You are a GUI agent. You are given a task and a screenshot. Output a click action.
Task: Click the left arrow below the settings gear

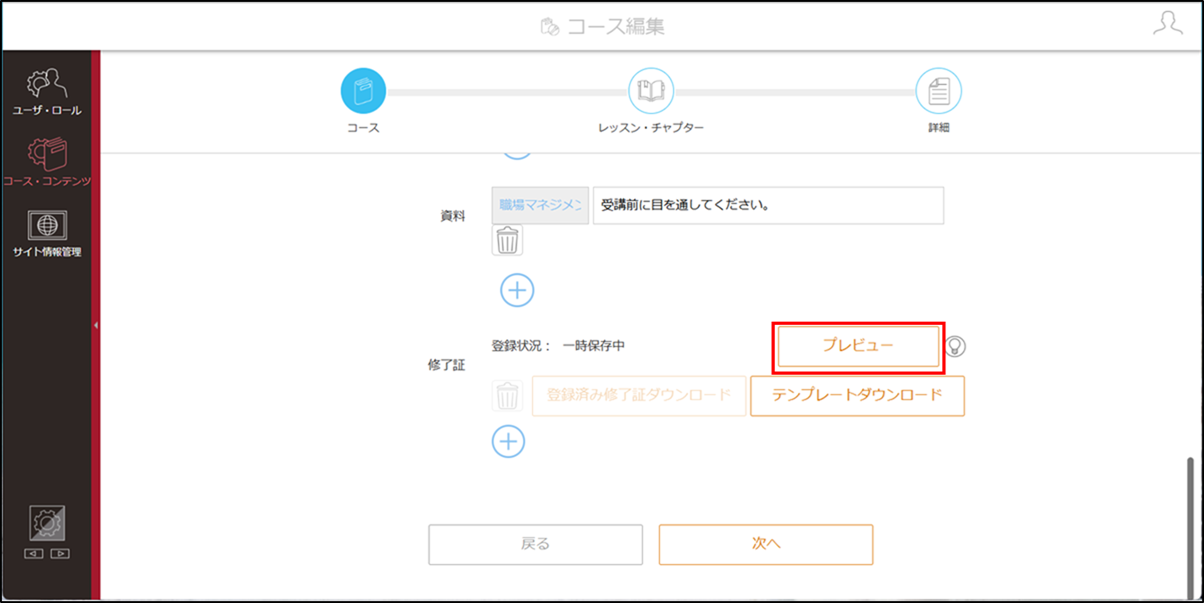pos(35,553)
